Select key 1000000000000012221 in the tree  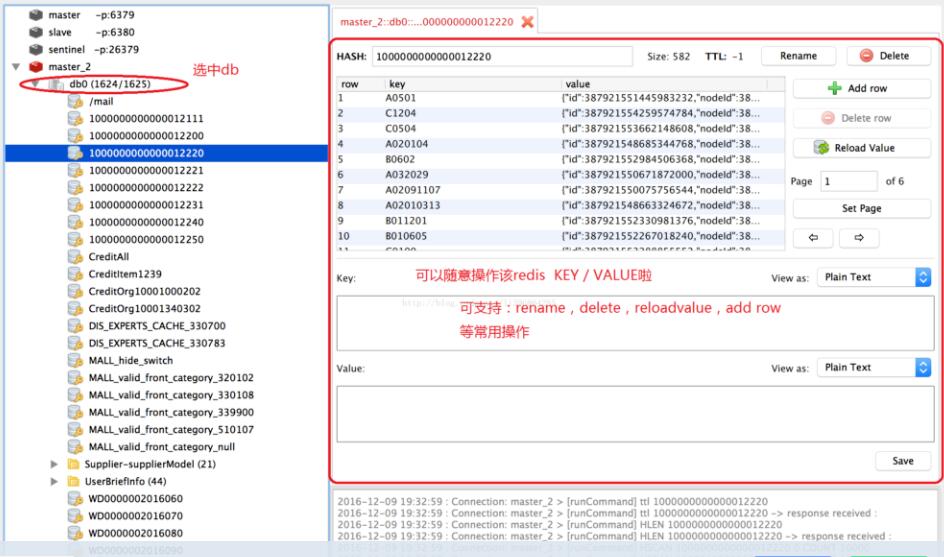click(146, 170)
